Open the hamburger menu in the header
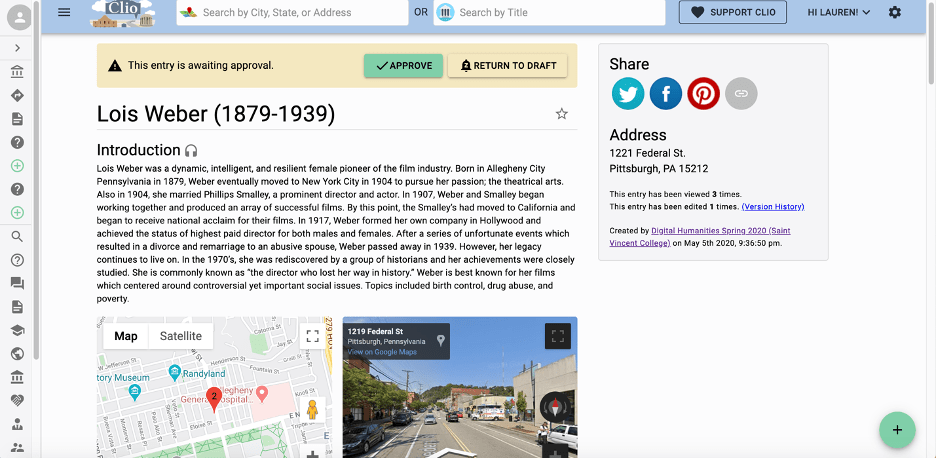The height and width of the screenshot is (458, 936). coord(64,12)
